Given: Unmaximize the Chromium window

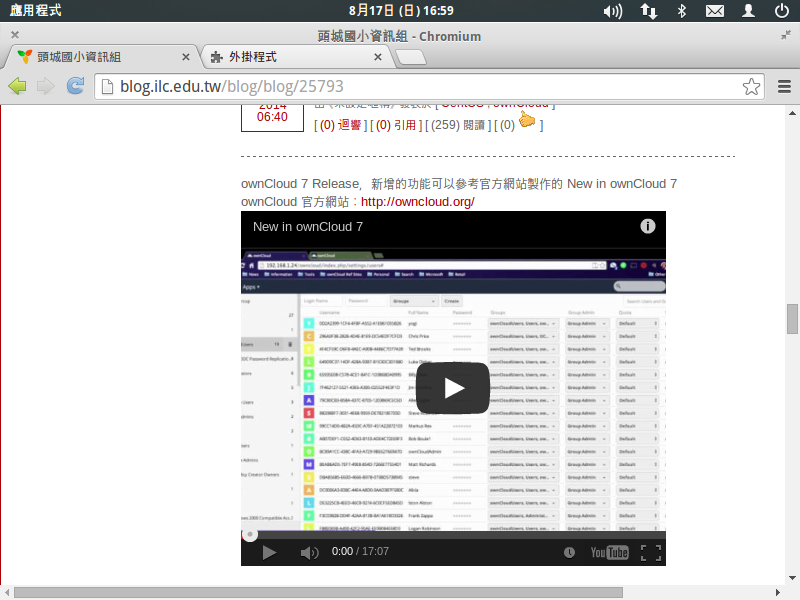Looking at the screenshot, I should [786, 35].
